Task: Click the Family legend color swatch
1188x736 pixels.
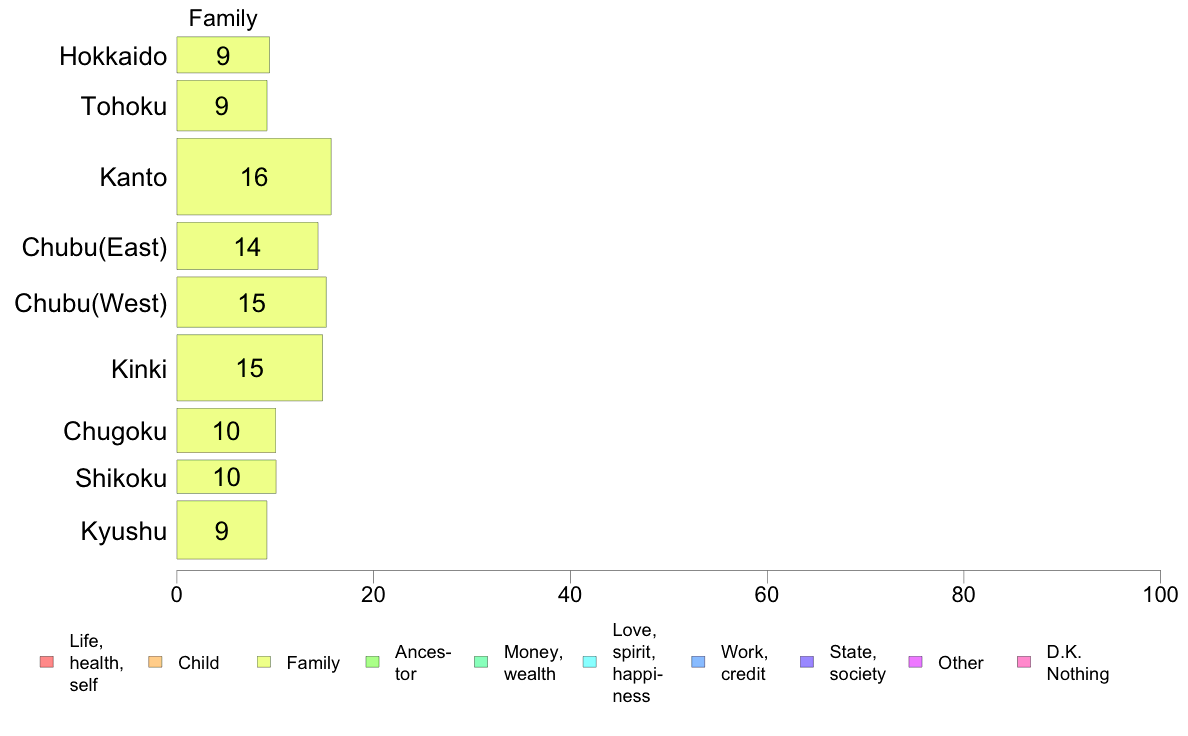Action: tap(264, 662)
